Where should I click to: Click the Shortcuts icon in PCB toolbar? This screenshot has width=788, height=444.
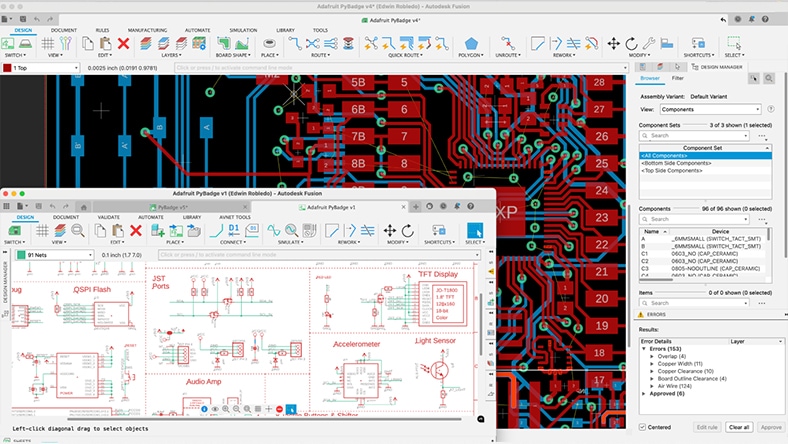(698, 44)
